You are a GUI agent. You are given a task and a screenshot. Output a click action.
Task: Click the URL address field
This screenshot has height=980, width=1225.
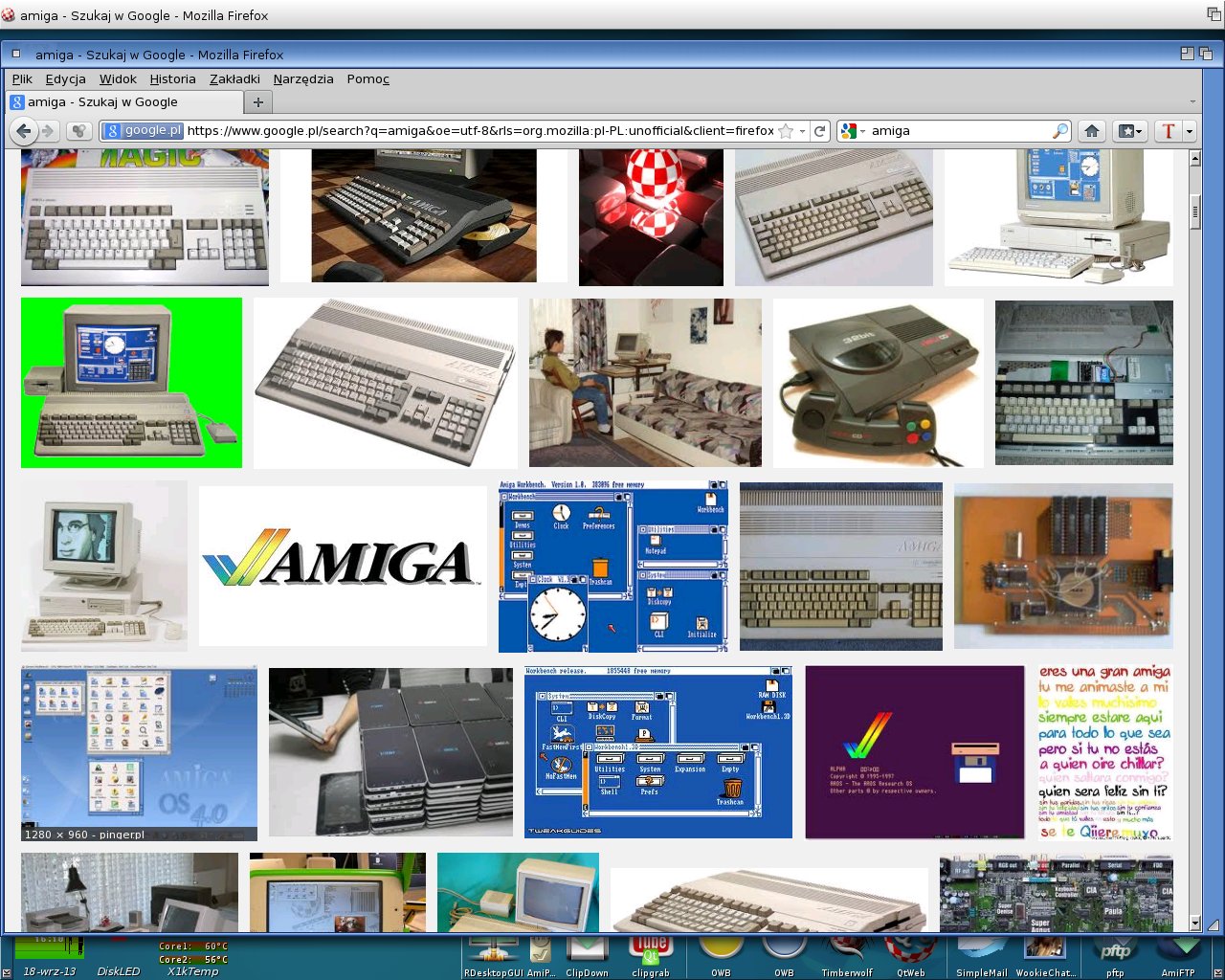tap(479, 131)
